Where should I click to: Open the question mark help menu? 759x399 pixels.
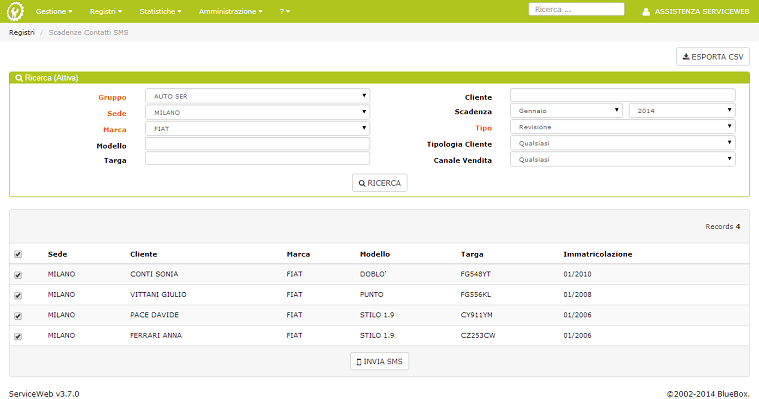(x=285, y=11)
